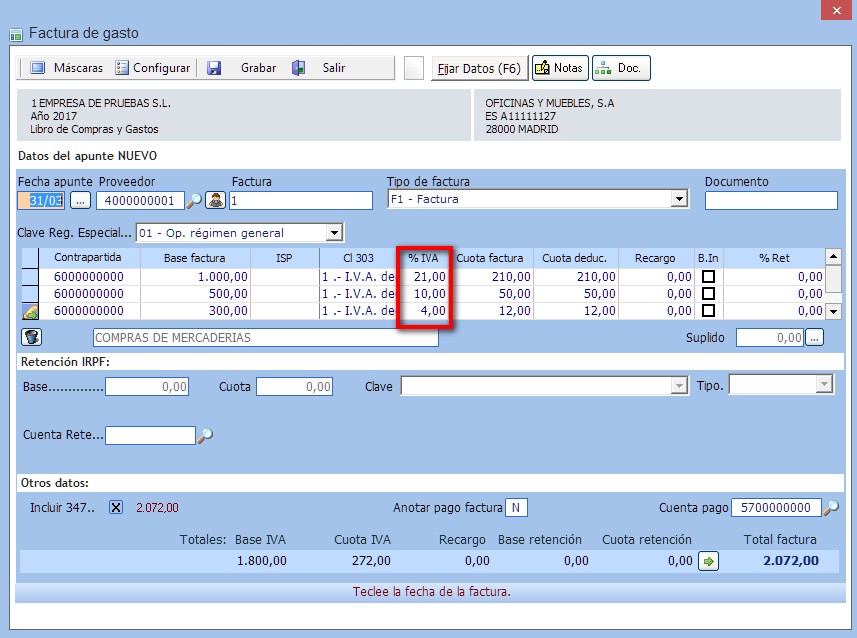Select the 4,00 % IVA cell
The width and height of the screenshot is (857, 638).
425,311
